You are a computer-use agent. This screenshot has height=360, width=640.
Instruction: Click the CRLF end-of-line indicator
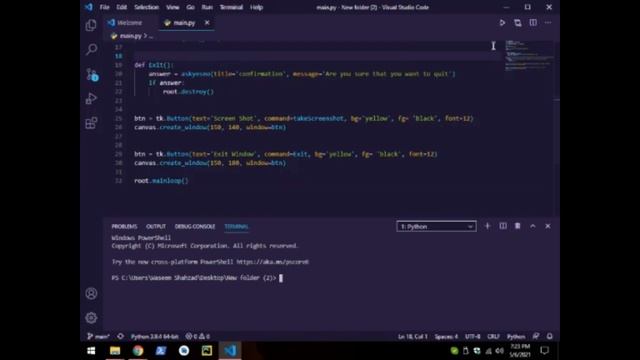493,336
